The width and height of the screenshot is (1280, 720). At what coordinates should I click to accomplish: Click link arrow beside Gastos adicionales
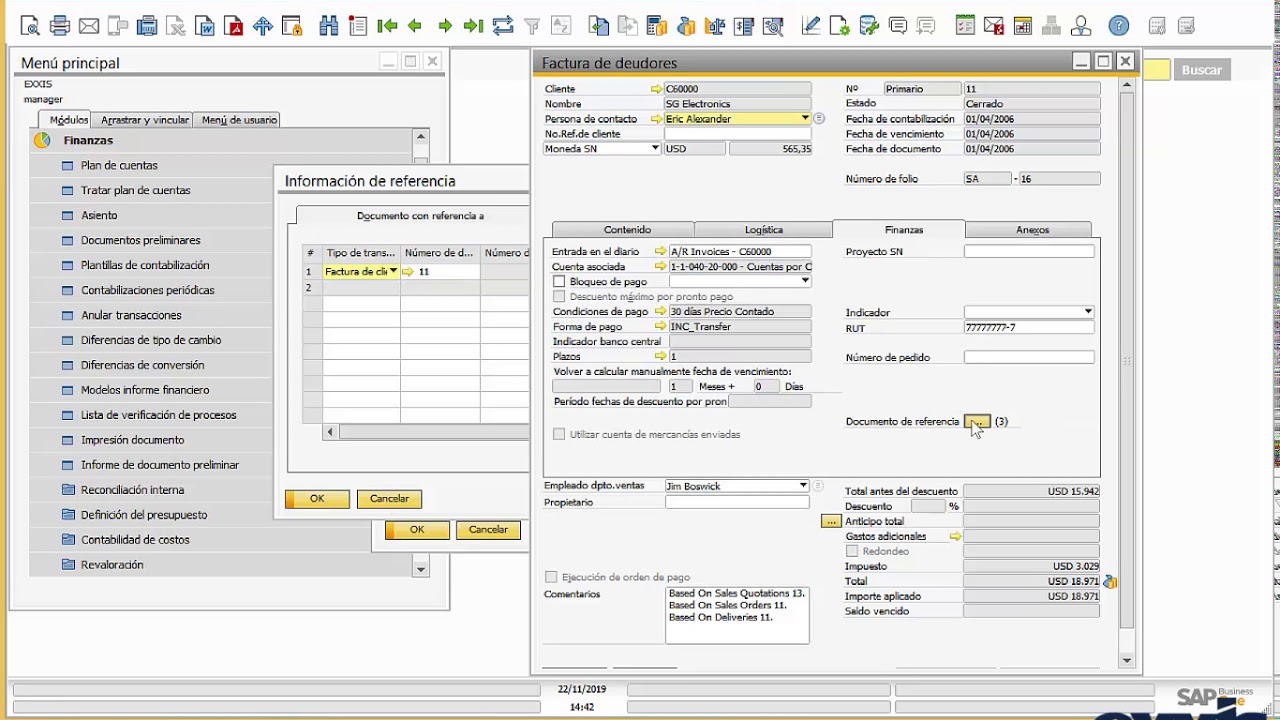955,537
